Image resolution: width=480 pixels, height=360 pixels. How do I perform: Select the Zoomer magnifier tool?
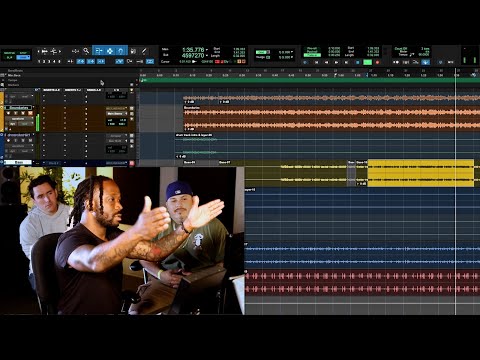(x=86, y=51)
